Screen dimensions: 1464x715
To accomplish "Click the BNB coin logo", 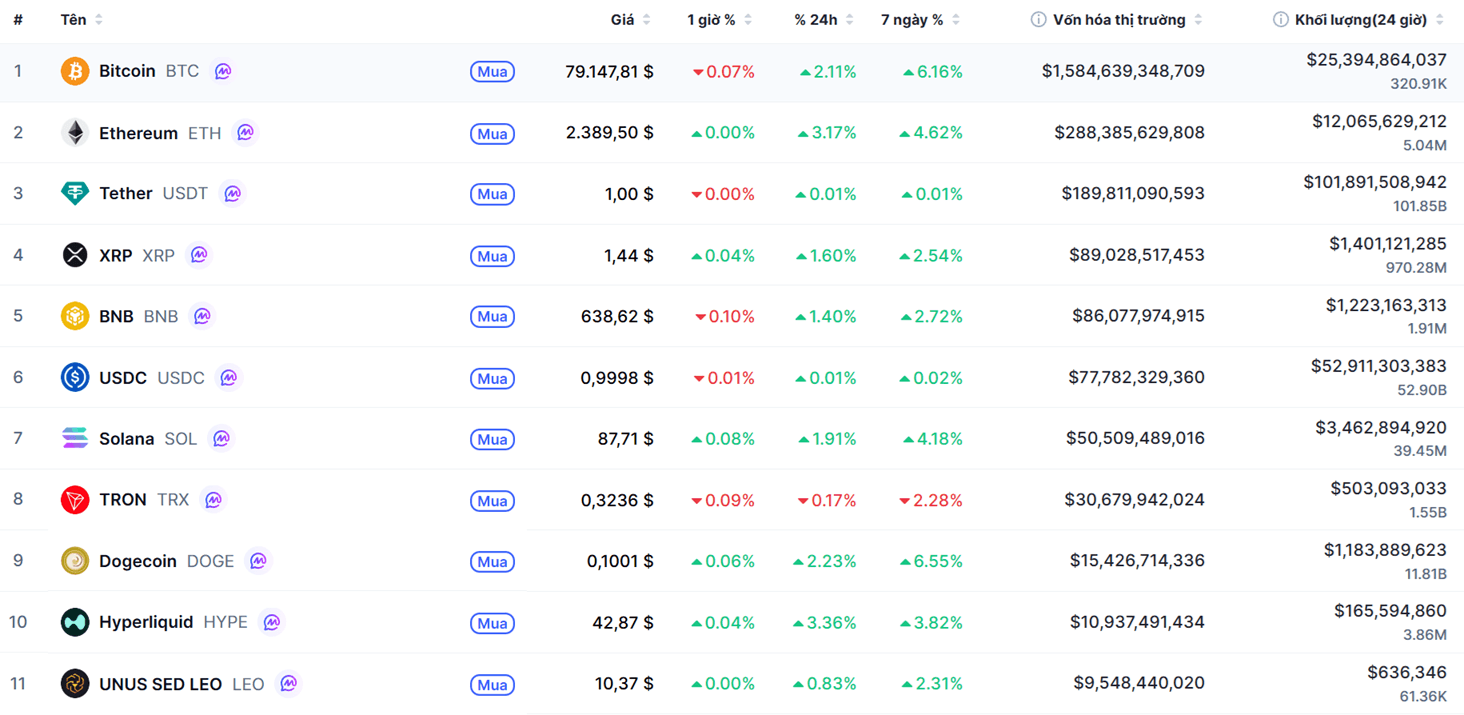I will click(75, 316).
